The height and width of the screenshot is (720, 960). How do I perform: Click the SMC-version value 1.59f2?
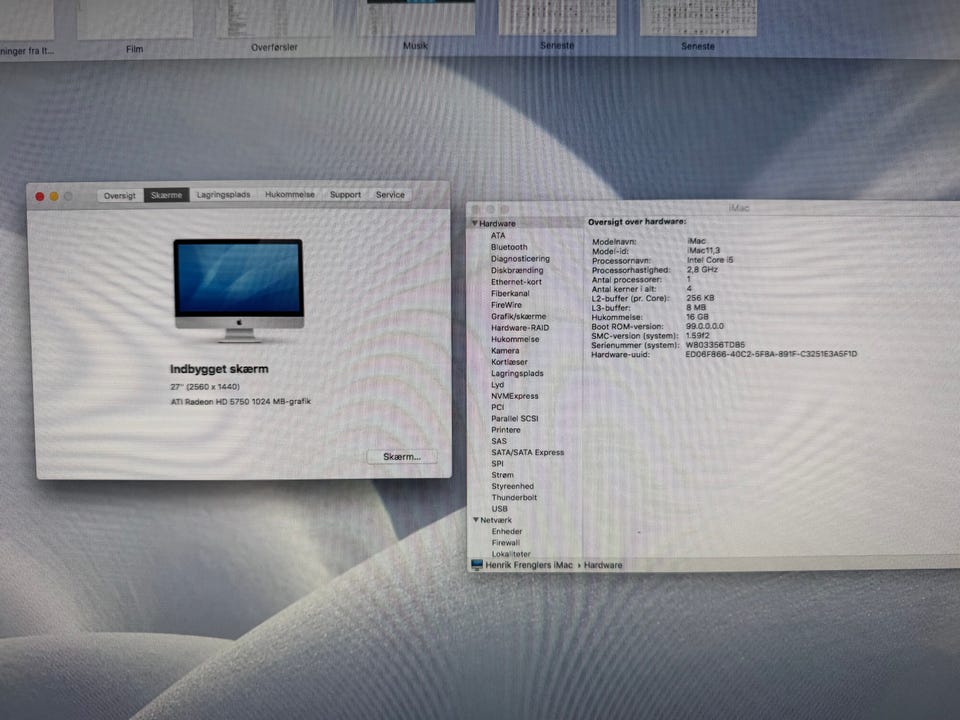pyautogui.click(x=697, y=336)
